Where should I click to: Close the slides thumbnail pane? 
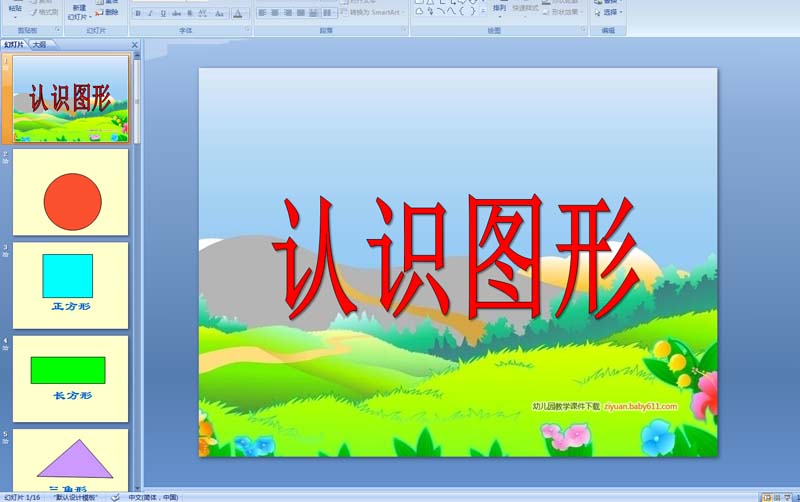[x=135, y=45]
